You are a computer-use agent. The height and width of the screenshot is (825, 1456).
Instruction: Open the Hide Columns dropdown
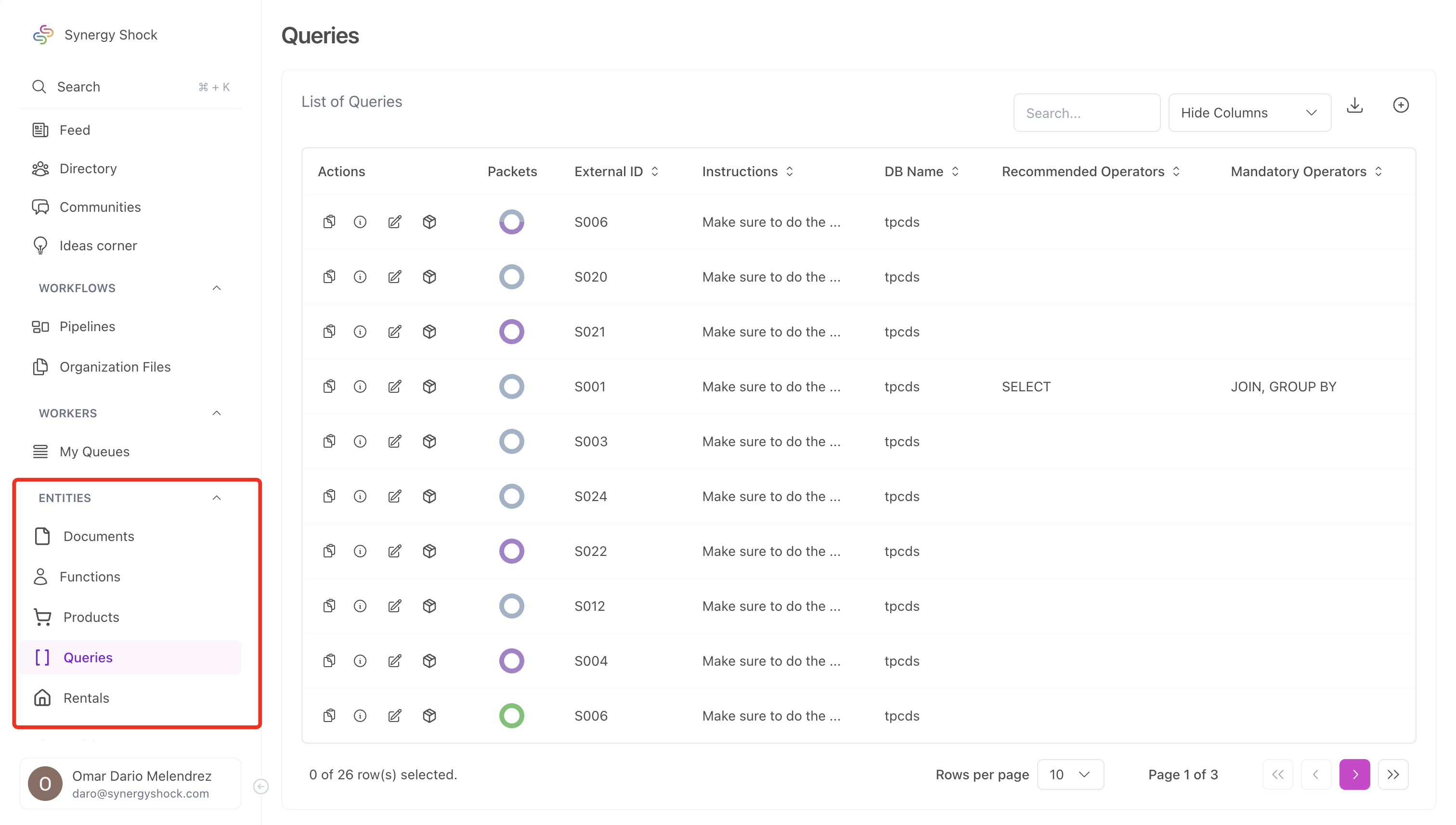click(1249, 113)
